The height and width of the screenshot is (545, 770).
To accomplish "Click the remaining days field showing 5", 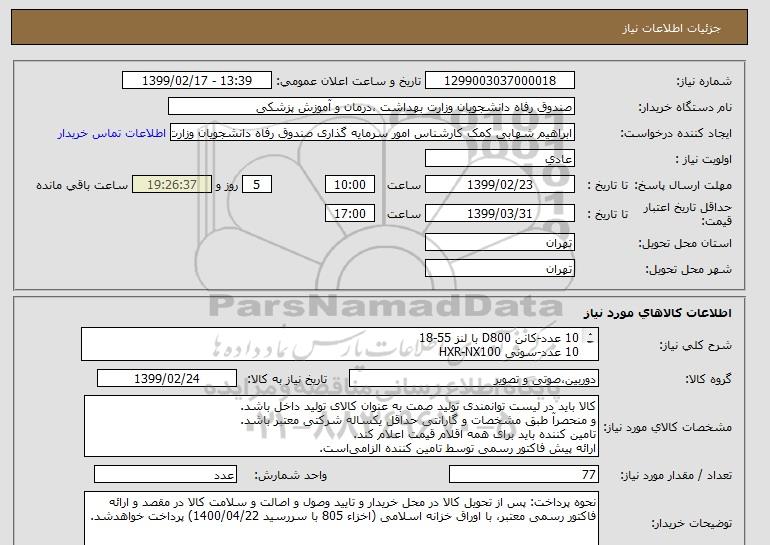I will coord(256,185).
